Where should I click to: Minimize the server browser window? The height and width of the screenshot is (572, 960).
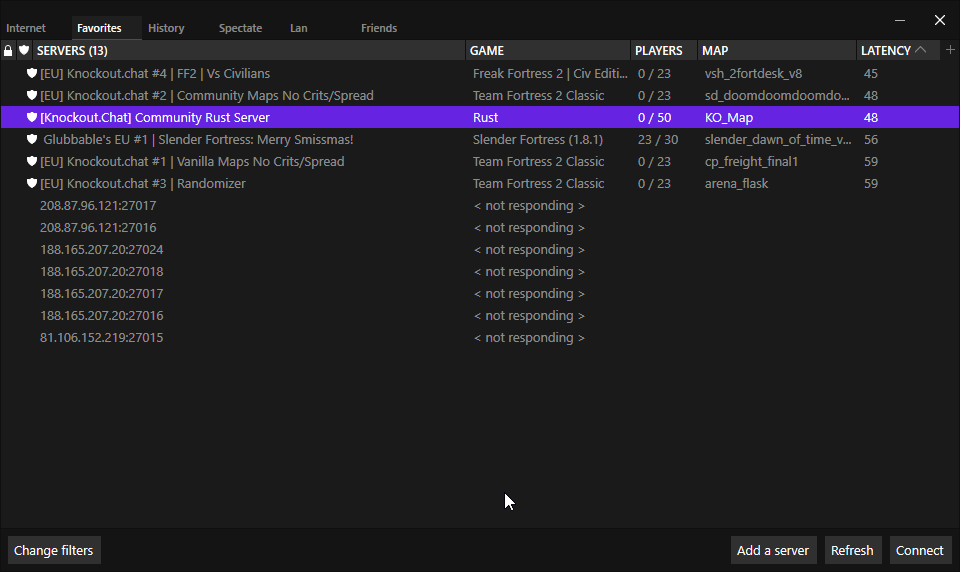pos(900,20)
